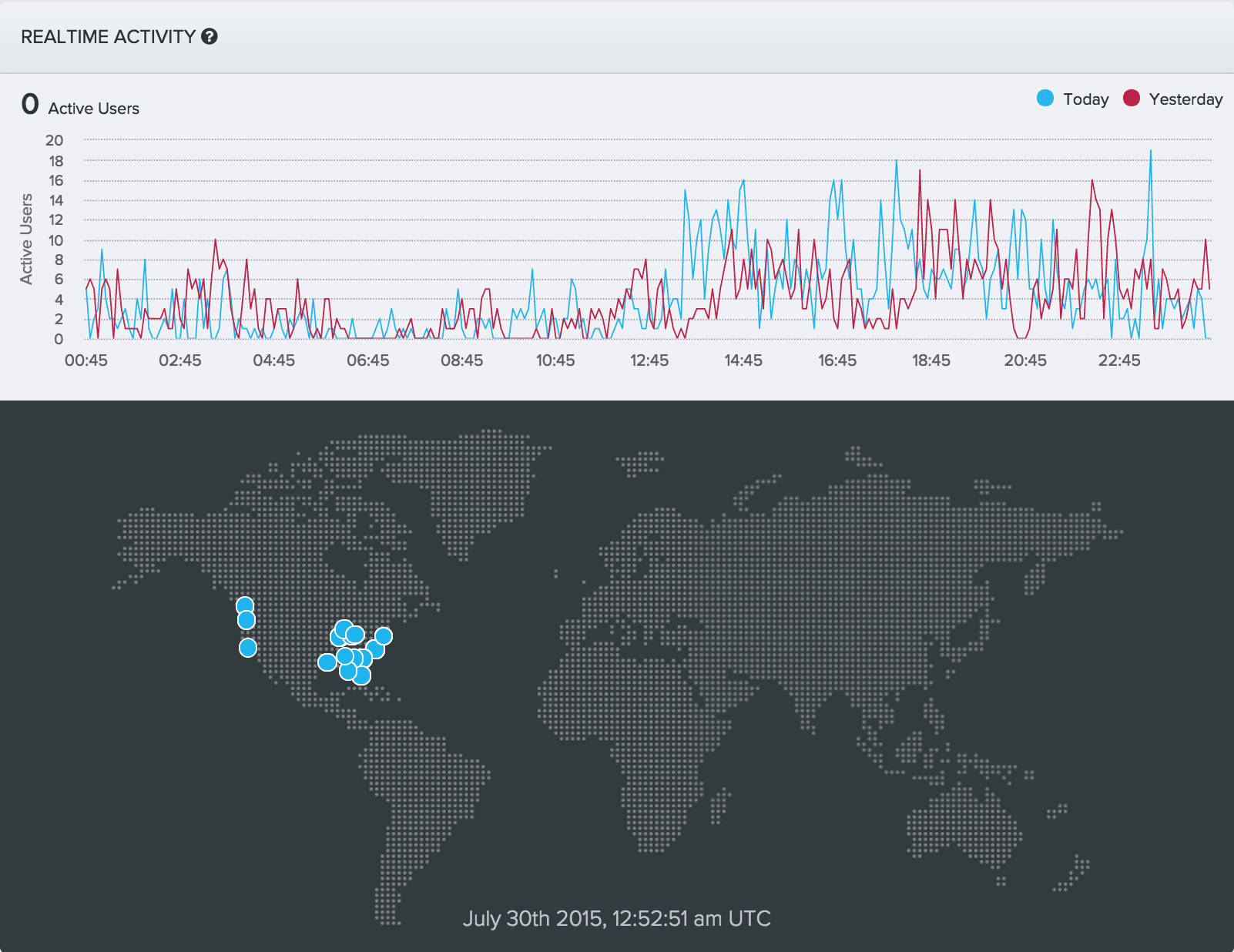Image resolution: width=1234 pixels, height=952 pixels.
Task: Click the bottom-most marker in central cluster
Action: 361,676
